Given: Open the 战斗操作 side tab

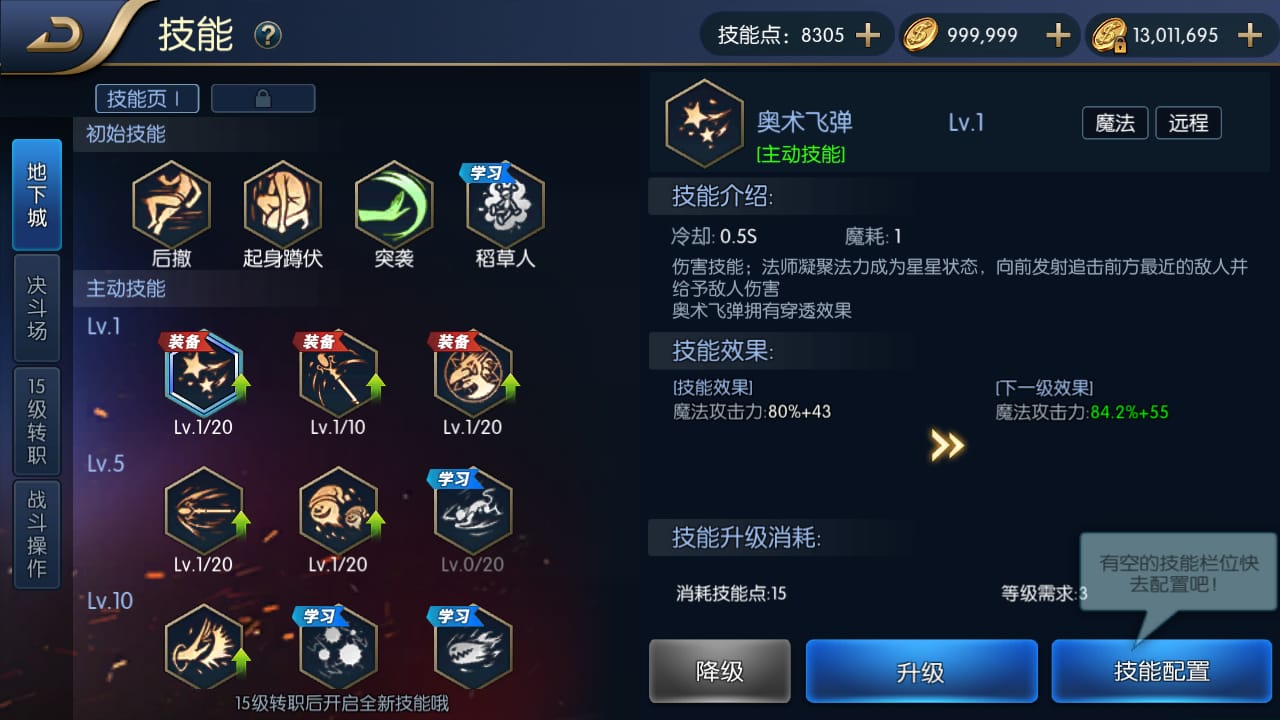Looking at the screenshot, I should click(37, 534).
